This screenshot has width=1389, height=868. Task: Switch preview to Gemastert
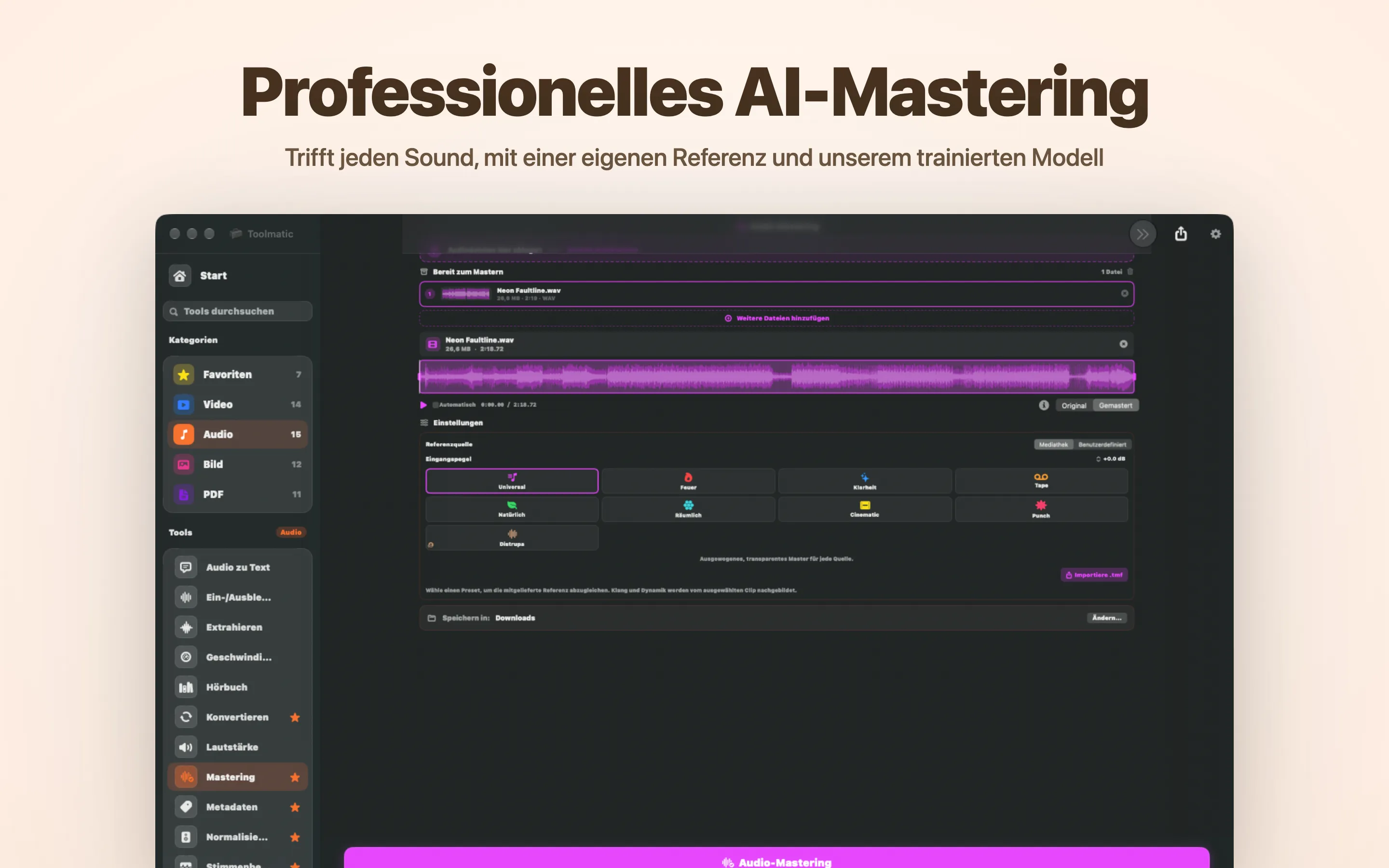coord(1115,405)
